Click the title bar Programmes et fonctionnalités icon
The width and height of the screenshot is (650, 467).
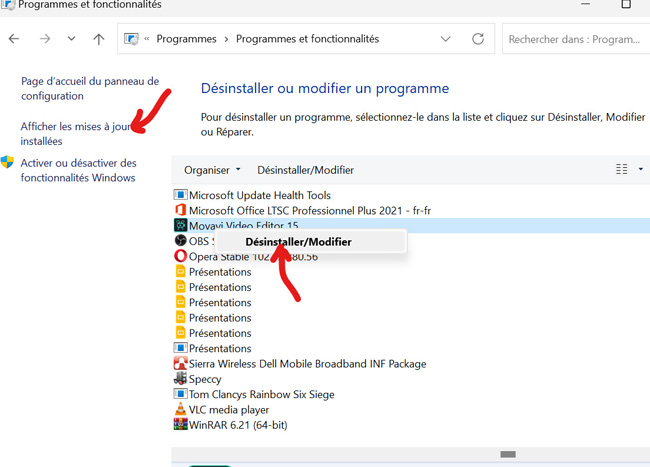point(8,5)
